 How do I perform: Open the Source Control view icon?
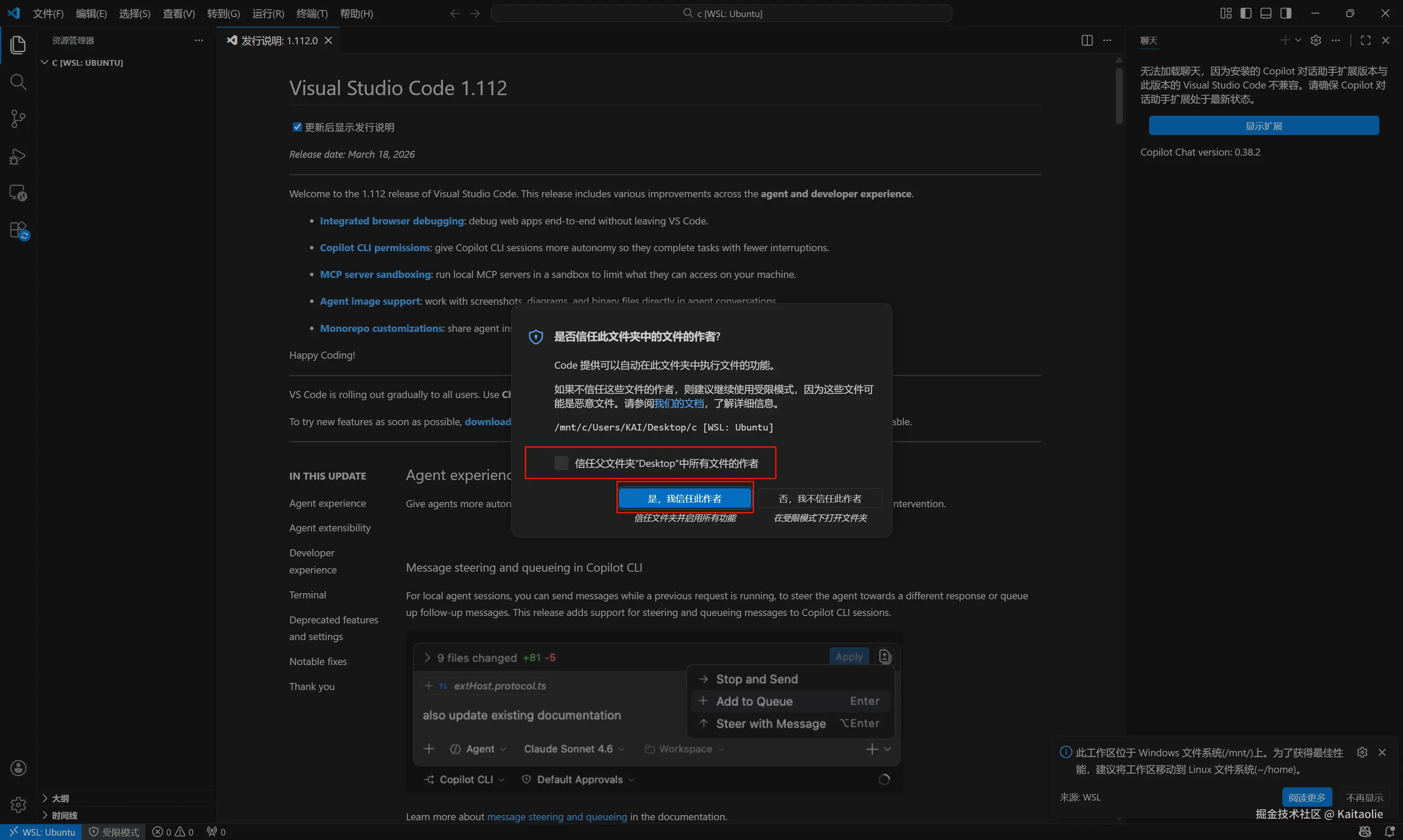[18, 119]
